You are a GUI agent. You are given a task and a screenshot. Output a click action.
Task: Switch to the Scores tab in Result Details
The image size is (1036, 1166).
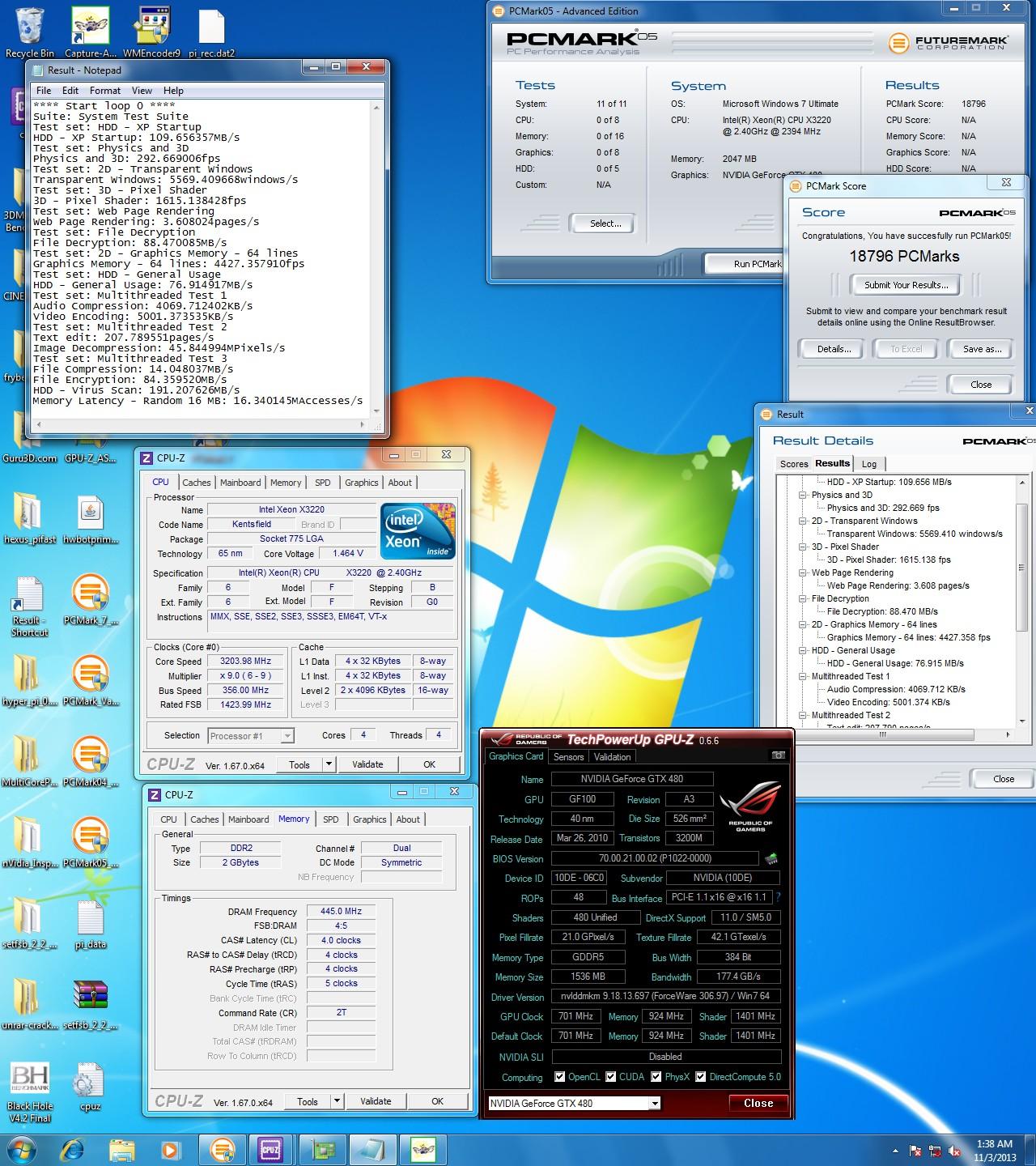coord(793,464)
